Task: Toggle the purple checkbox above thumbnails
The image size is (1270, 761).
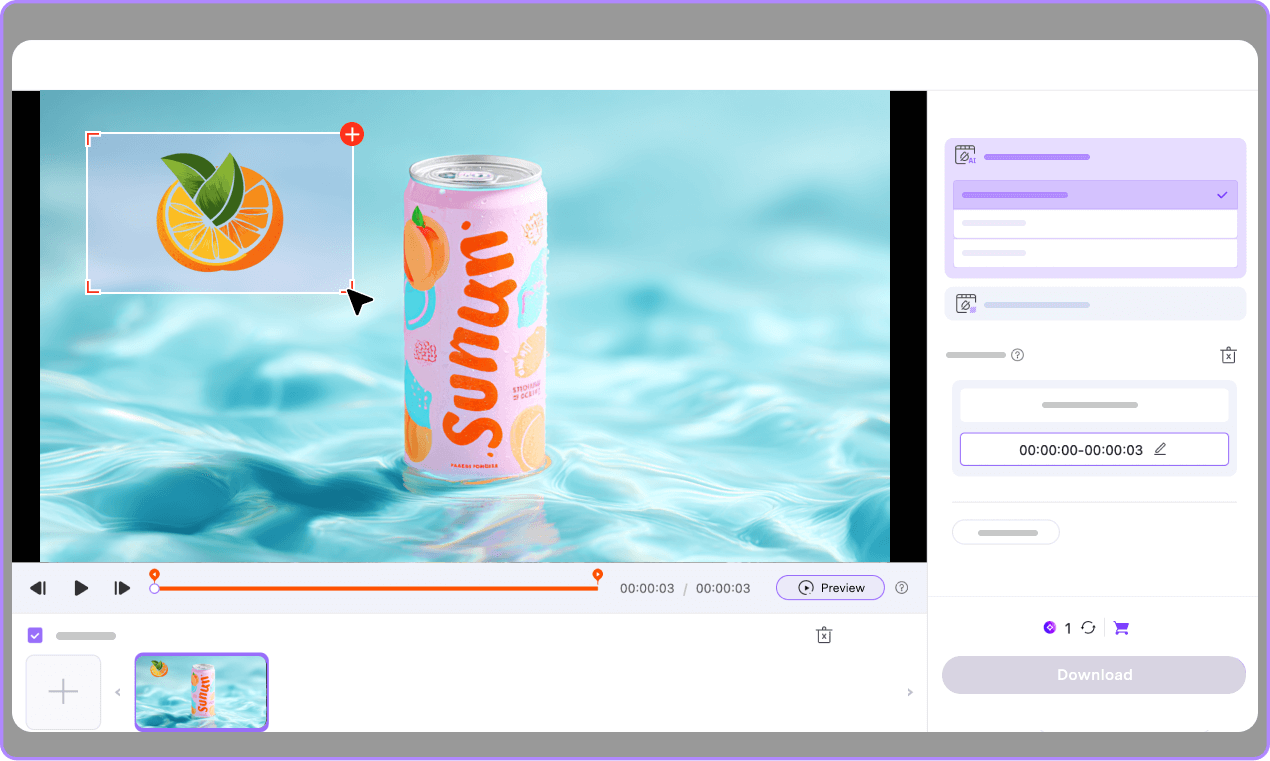Action: click(35, 635)
